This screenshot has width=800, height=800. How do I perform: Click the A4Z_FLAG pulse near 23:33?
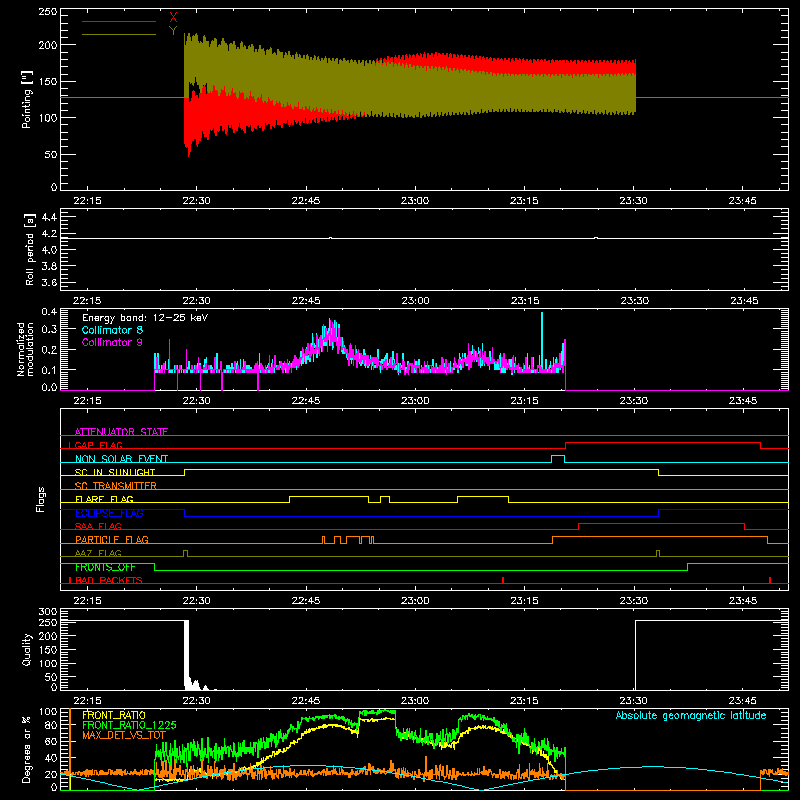(x=658, y=554)
